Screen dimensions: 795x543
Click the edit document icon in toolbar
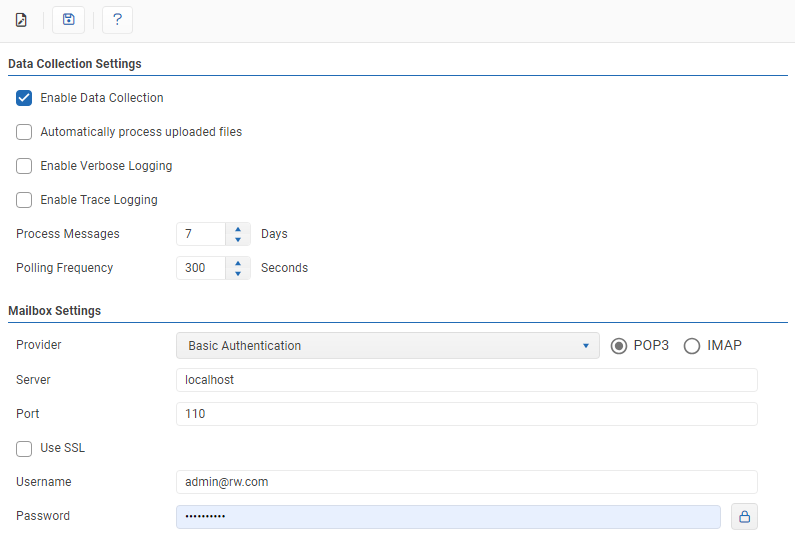click(x=21, y=20)
